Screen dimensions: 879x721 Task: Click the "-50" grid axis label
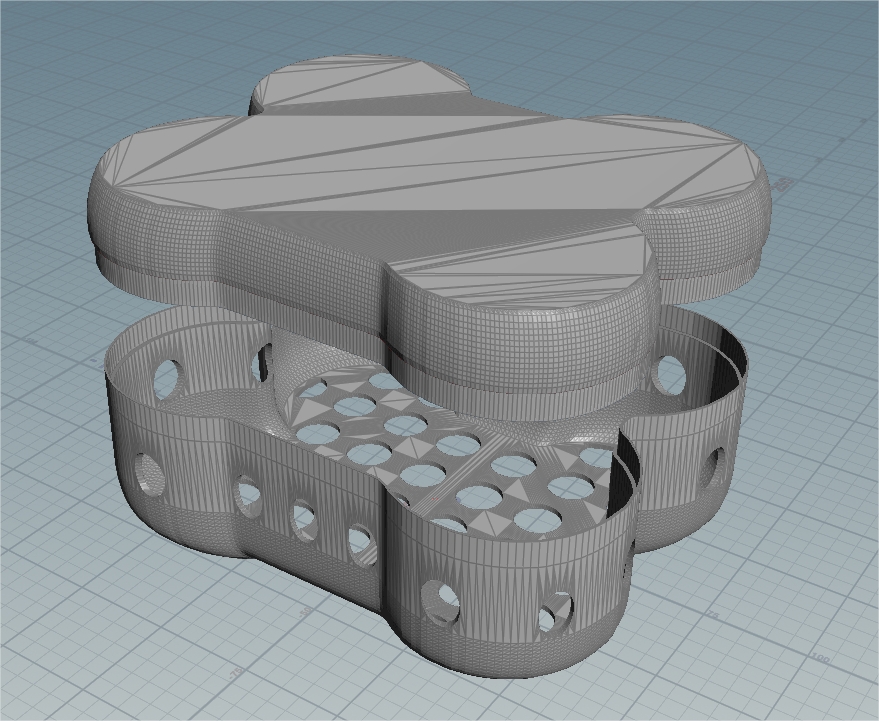coord(306,612)
